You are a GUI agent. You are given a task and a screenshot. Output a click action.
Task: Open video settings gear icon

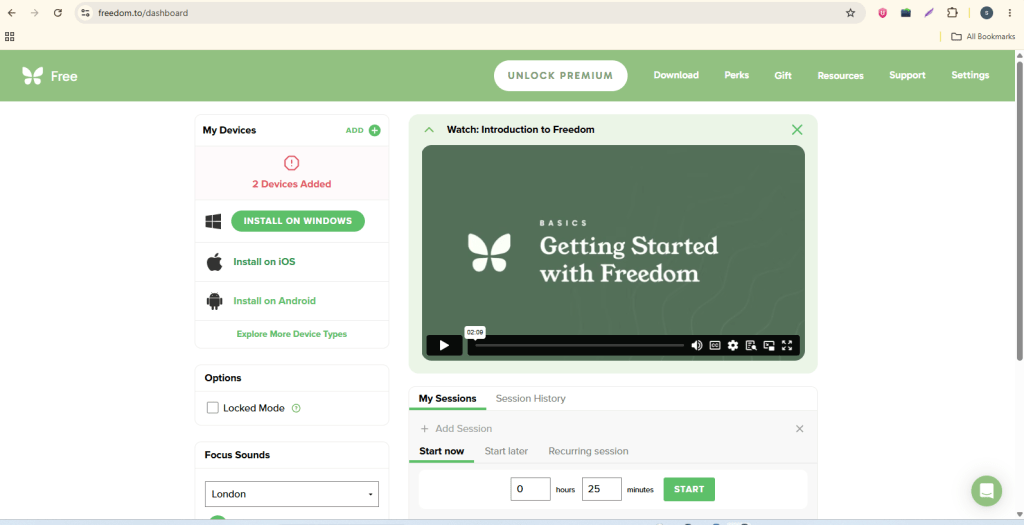coord(733,345)
